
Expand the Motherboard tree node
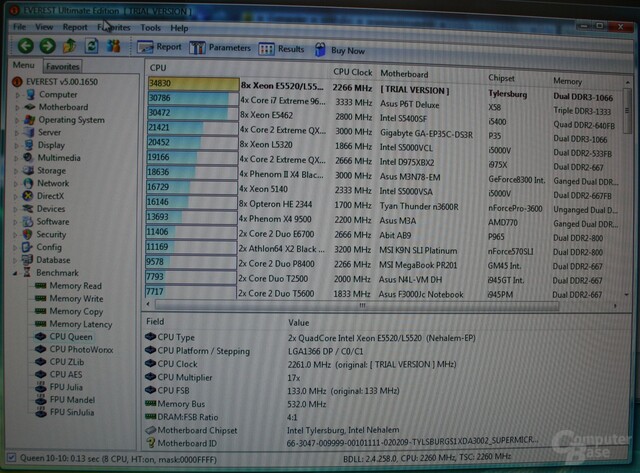18,108
